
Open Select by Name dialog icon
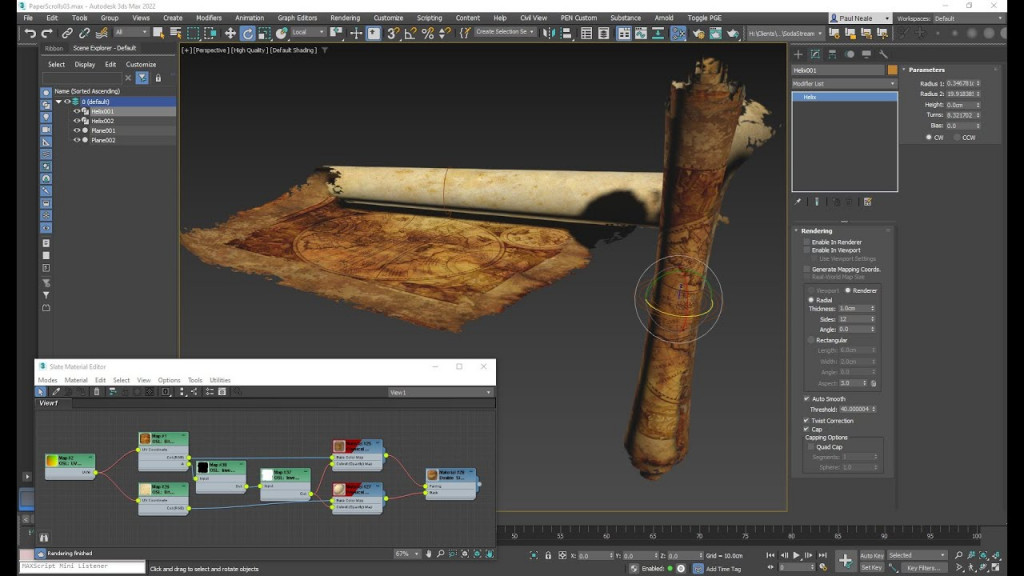click(175, 33)
